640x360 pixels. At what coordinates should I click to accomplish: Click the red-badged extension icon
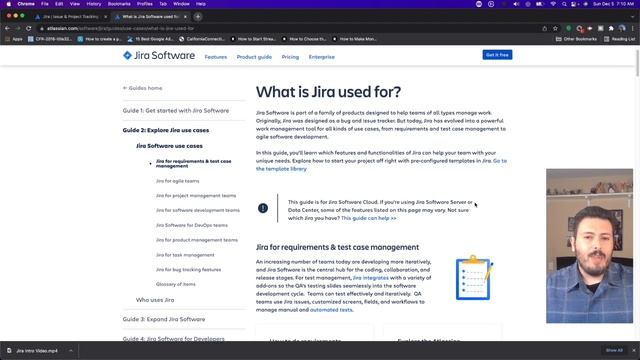tap(579, 29)
